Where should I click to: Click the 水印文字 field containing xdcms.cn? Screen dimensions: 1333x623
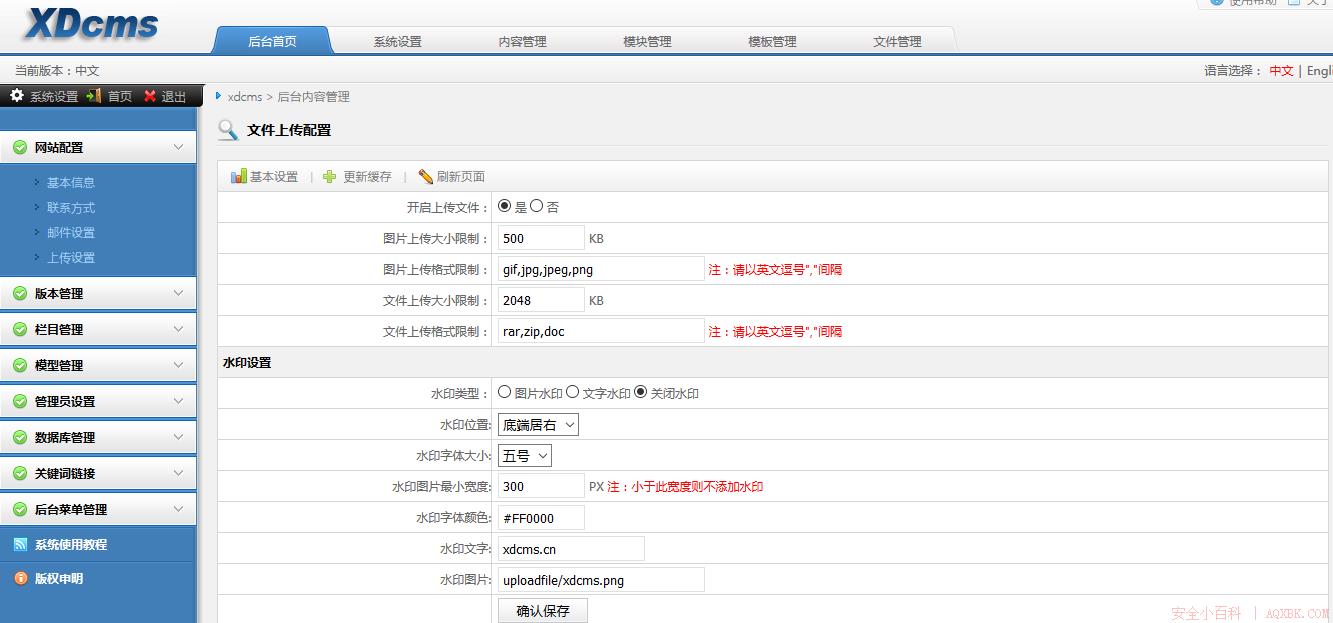click(570, 548)
